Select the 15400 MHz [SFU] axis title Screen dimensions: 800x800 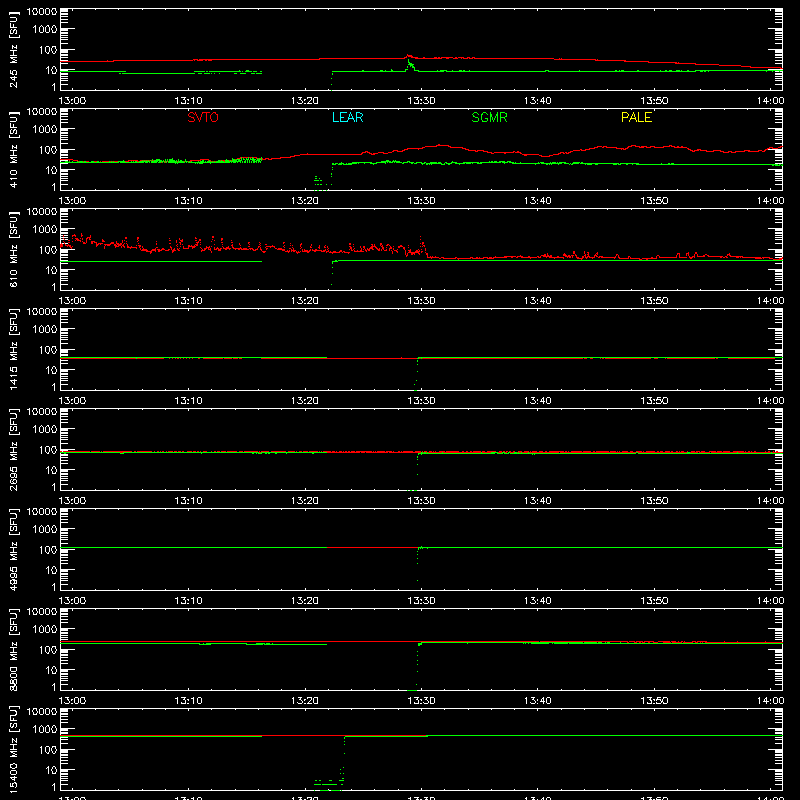14,749
